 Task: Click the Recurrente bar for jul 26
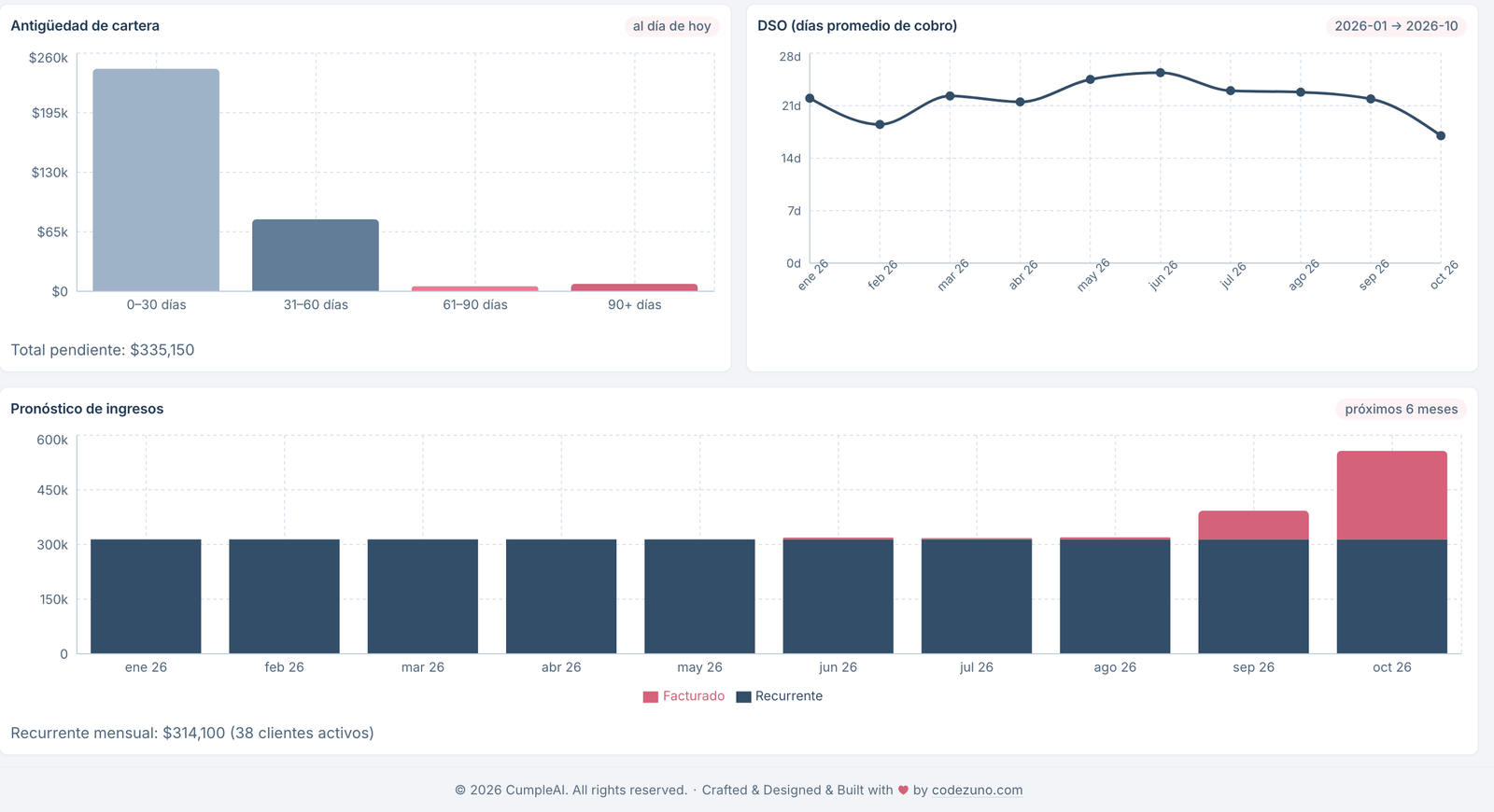[977, 596]
